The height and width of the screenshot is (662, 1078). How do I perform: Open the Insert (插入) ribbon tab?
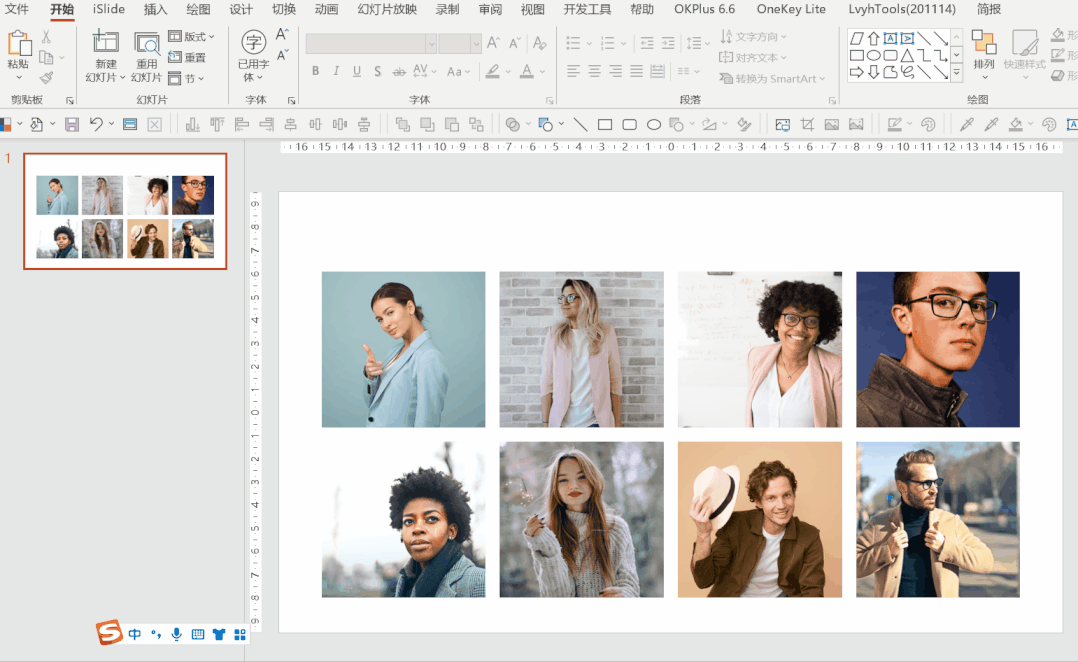click(x=155, y=9)
